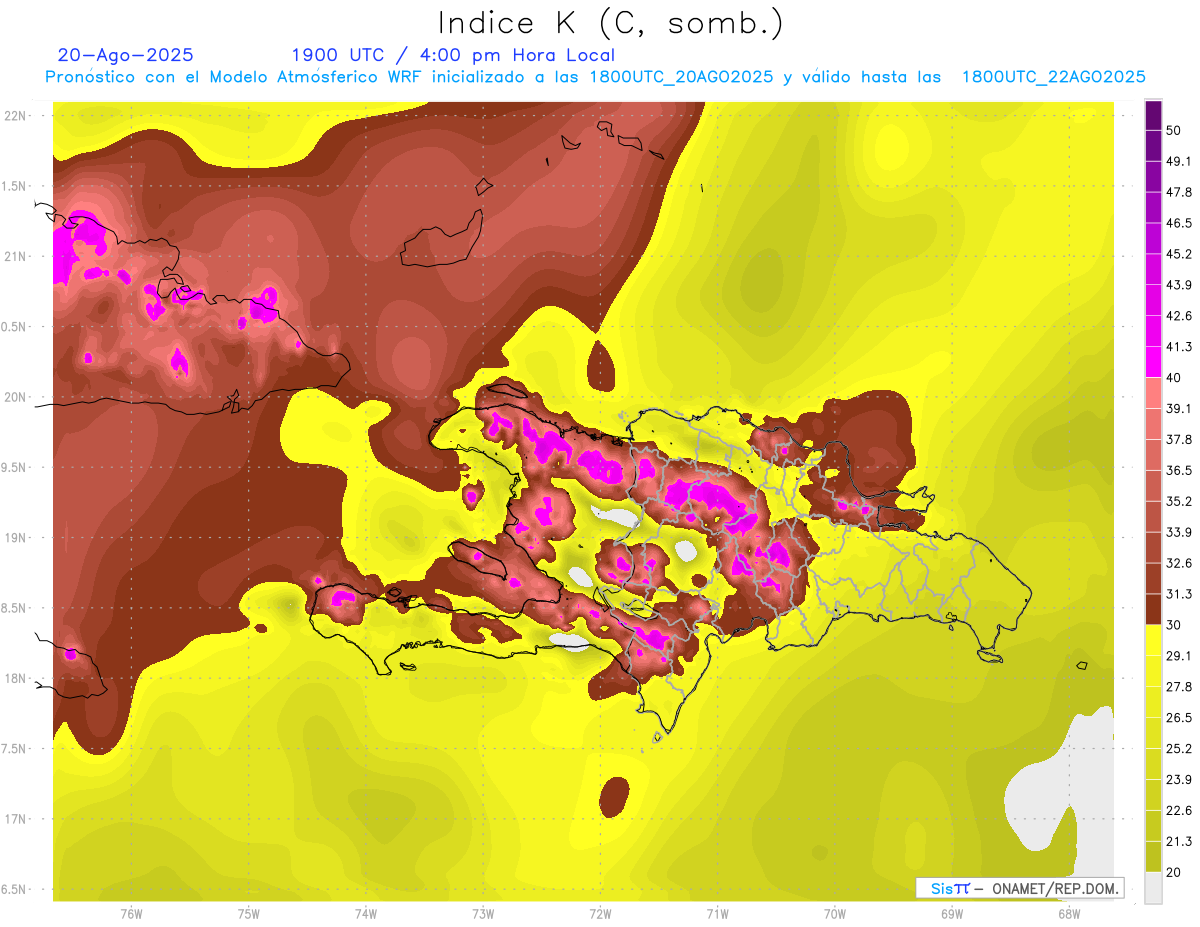Click the 'SisTT – ONAMET/REP.DOM.' credit box

point(1019,888)
